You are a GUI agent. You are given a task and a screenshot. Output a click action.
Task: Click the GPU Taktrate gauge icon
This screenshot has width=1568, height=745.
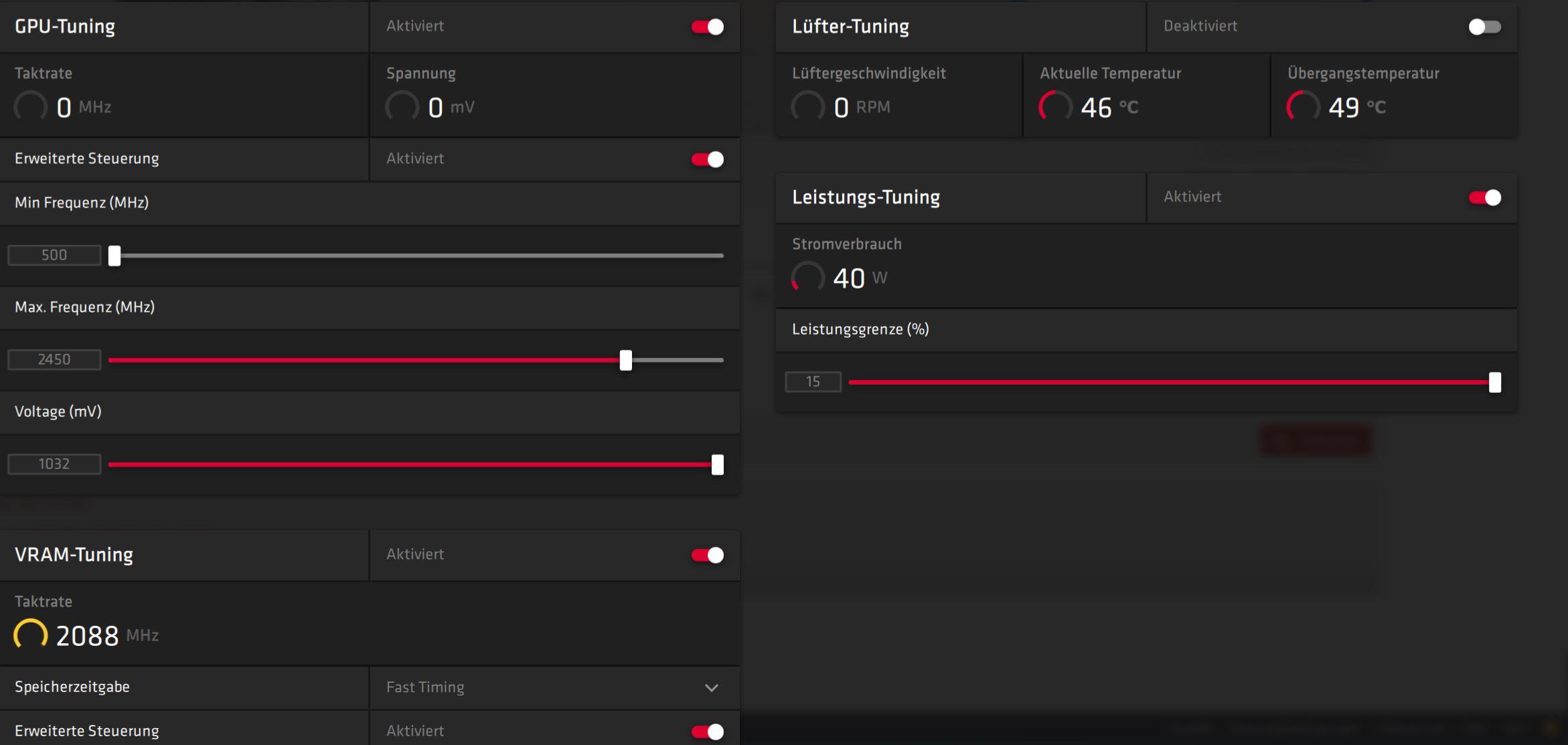point(31,107)
